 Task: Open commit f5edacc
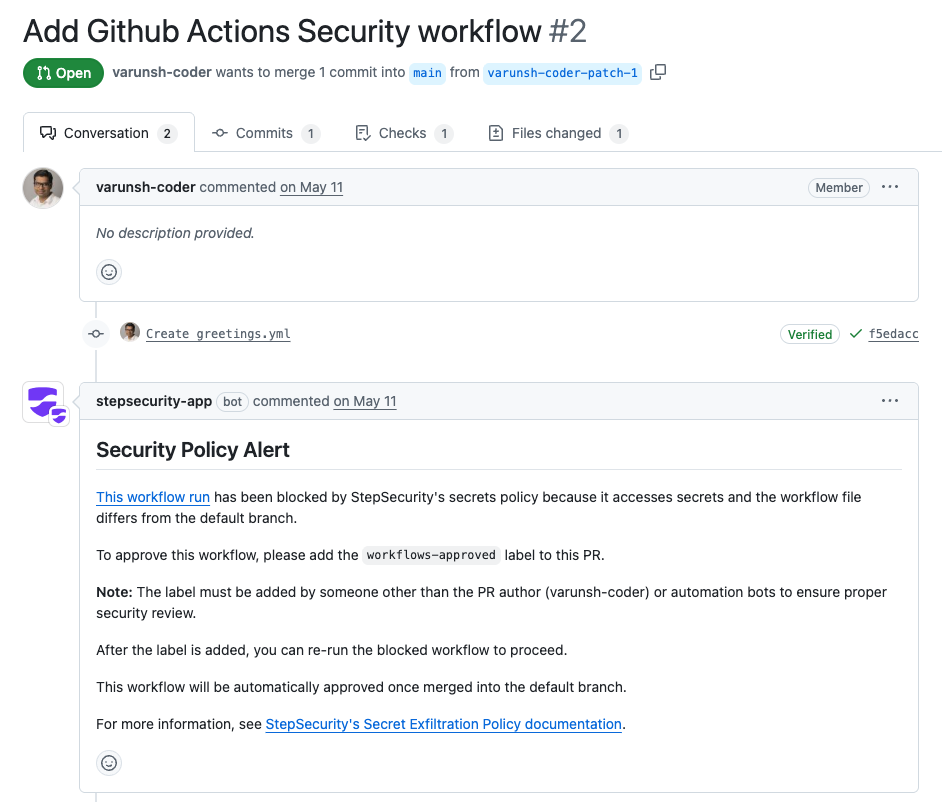click(893, 333)
